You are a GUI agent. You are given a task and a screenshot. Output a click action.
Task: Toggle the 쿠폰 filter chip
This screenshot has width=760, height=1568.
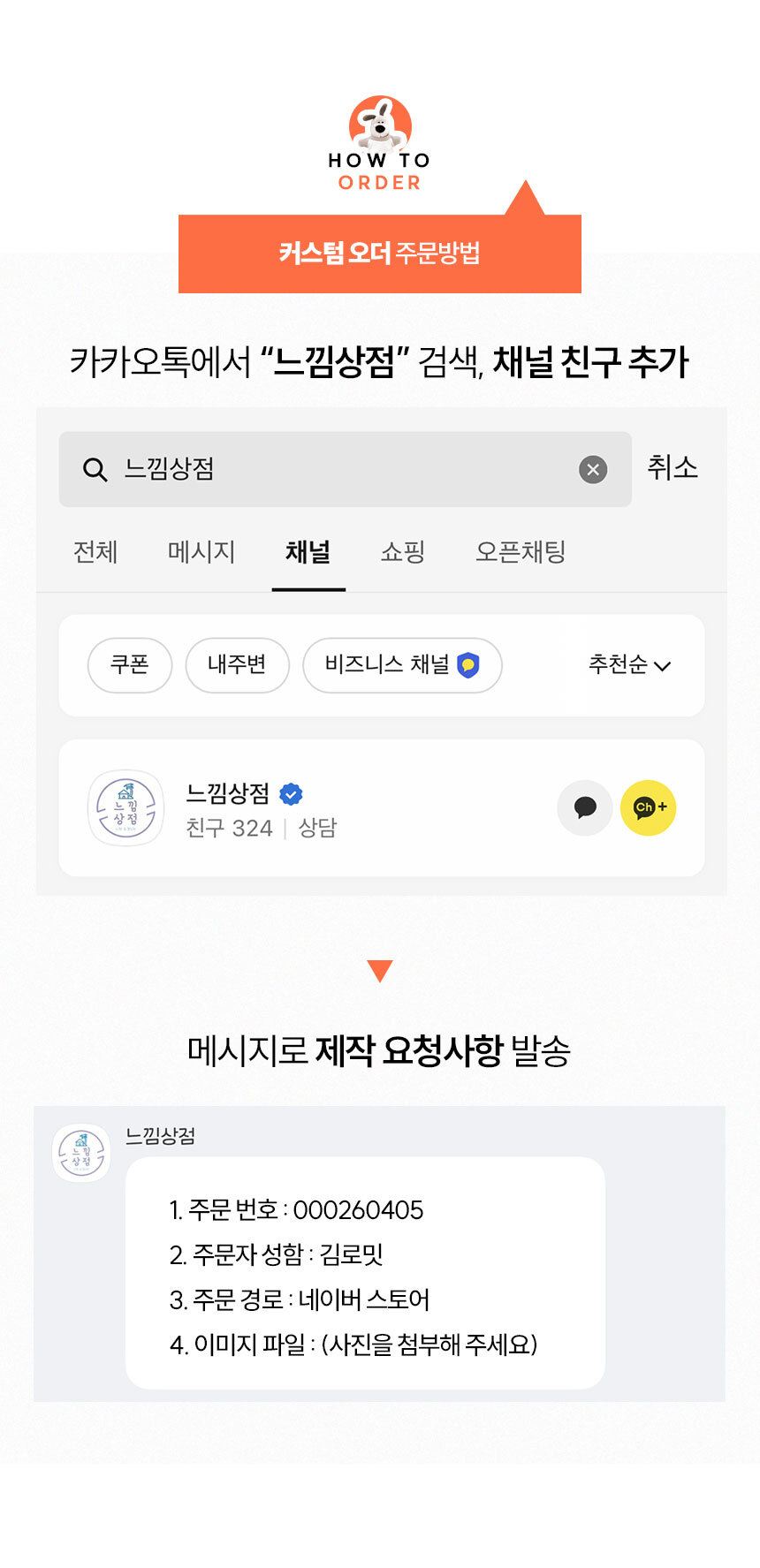click(x=129, y=664)
